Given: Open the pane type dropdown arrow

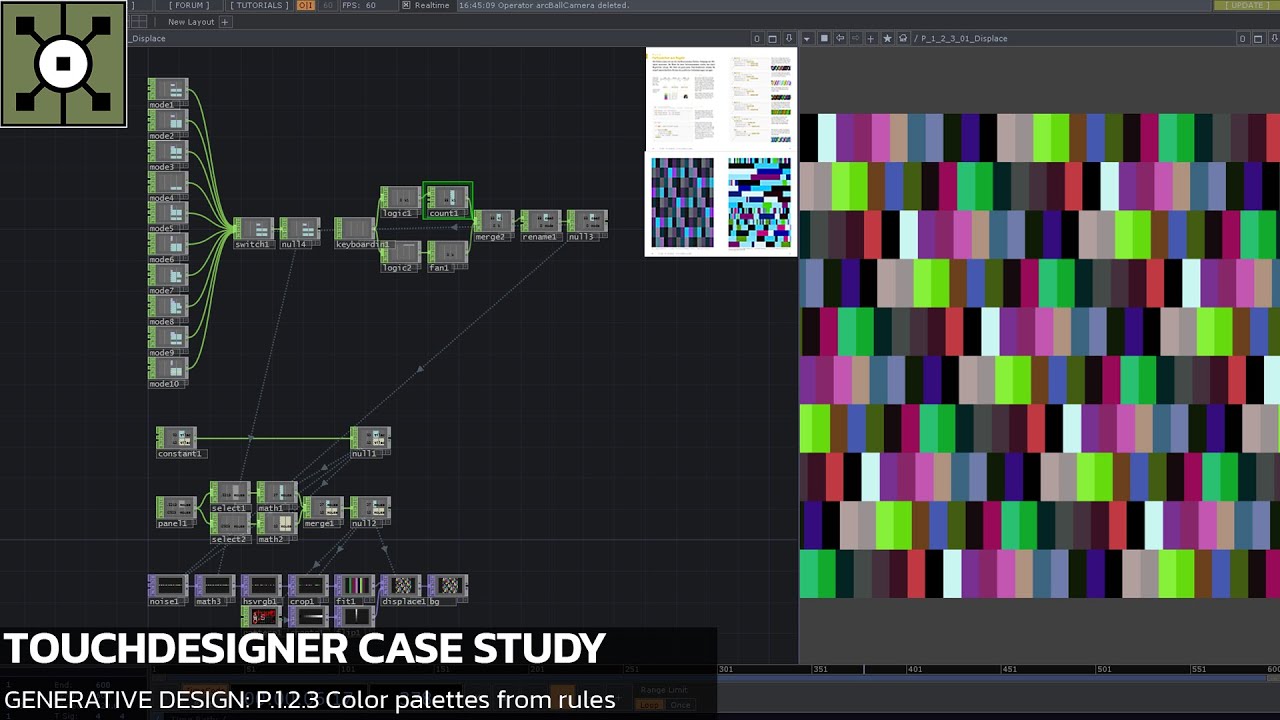Looking at the screenshot, I should (x=807, y=38).
